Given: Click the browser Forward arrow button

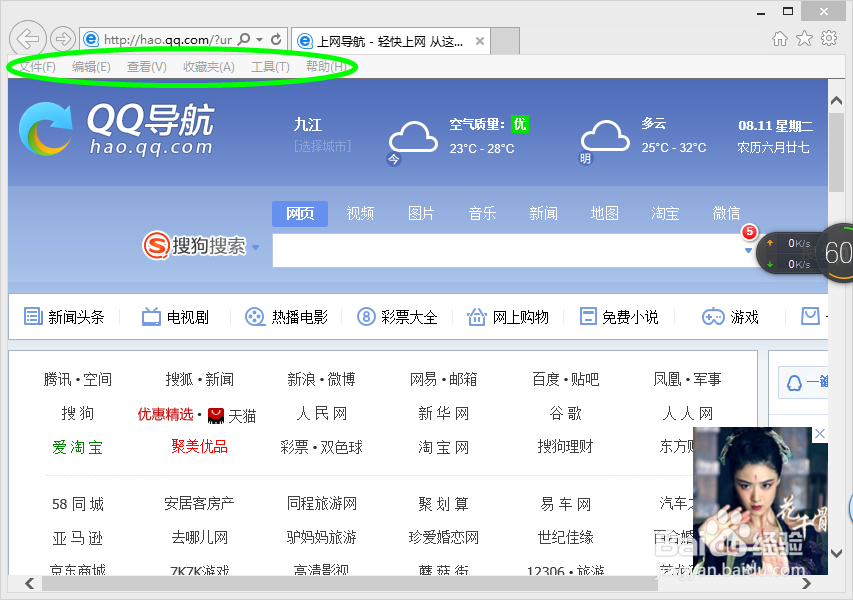Looking at the screenshot, I should (63, 39).
